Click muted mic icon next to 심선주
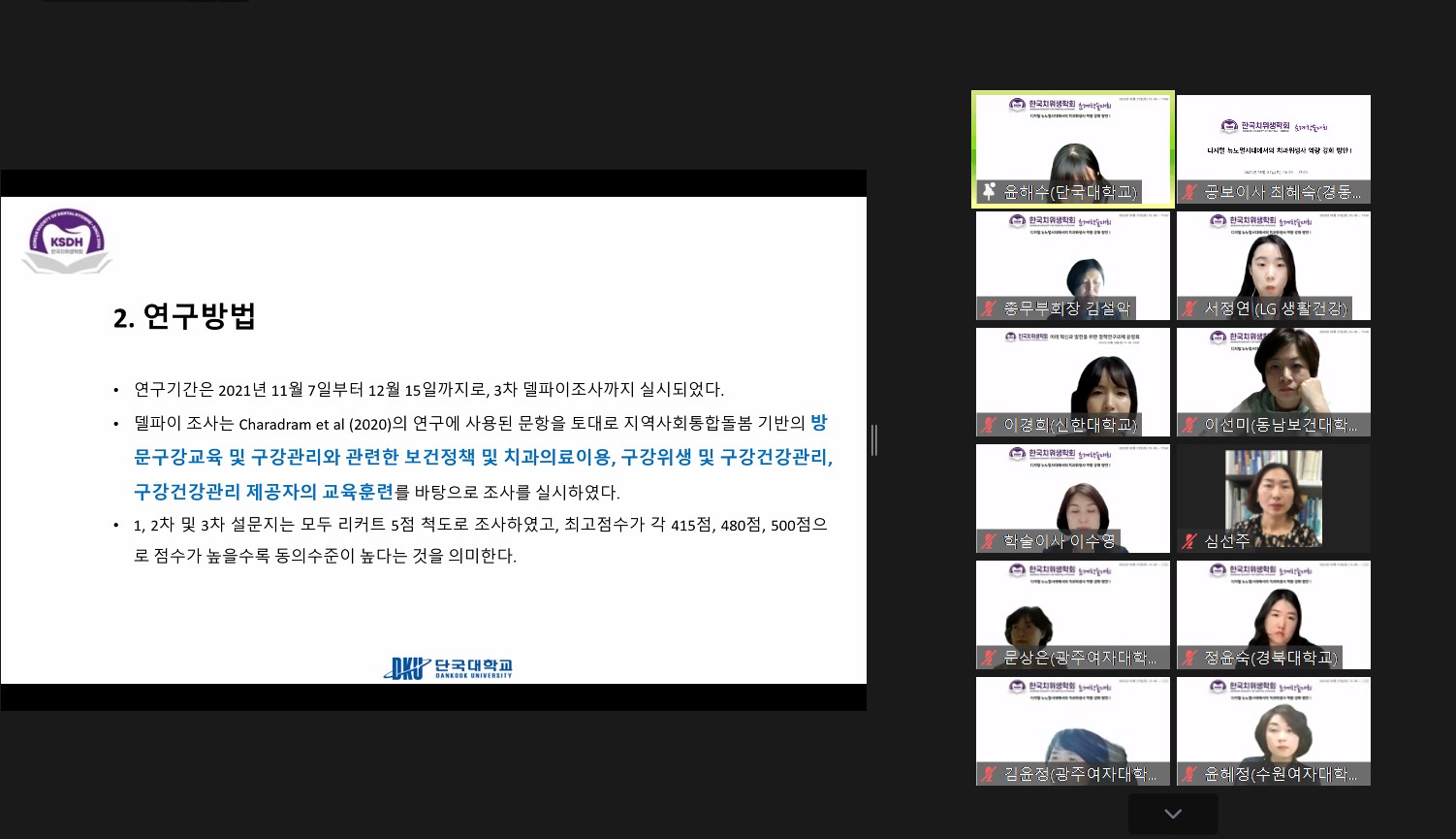 point(1189,541)
